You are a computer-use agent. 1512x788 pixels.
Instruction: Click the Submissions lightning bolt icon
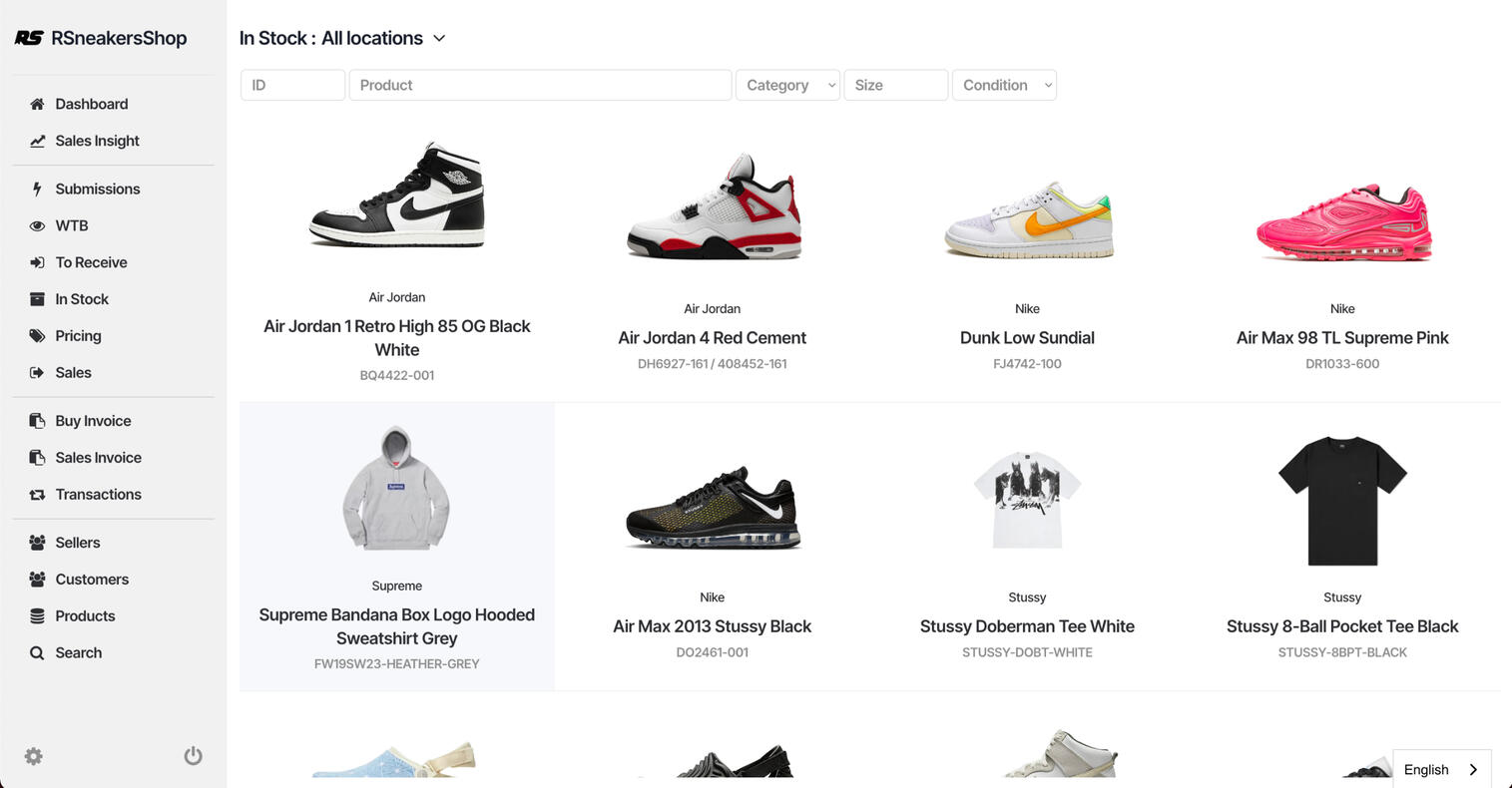37,189
